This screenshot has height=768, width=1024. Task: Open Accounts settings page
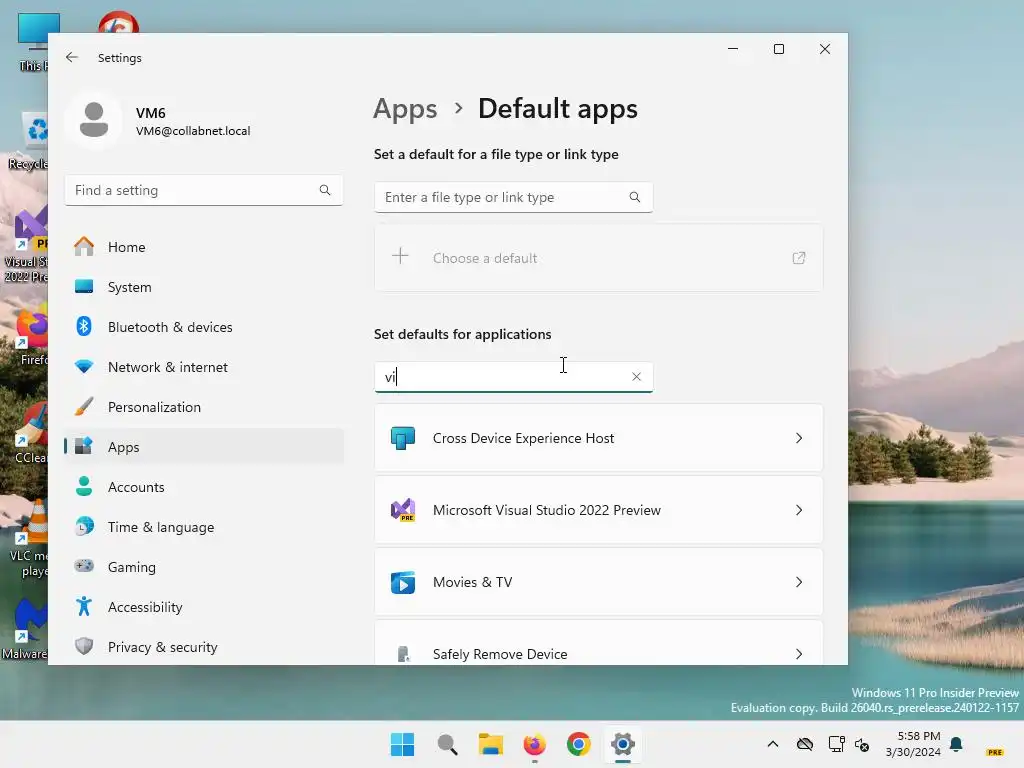[x=204, y=487]
